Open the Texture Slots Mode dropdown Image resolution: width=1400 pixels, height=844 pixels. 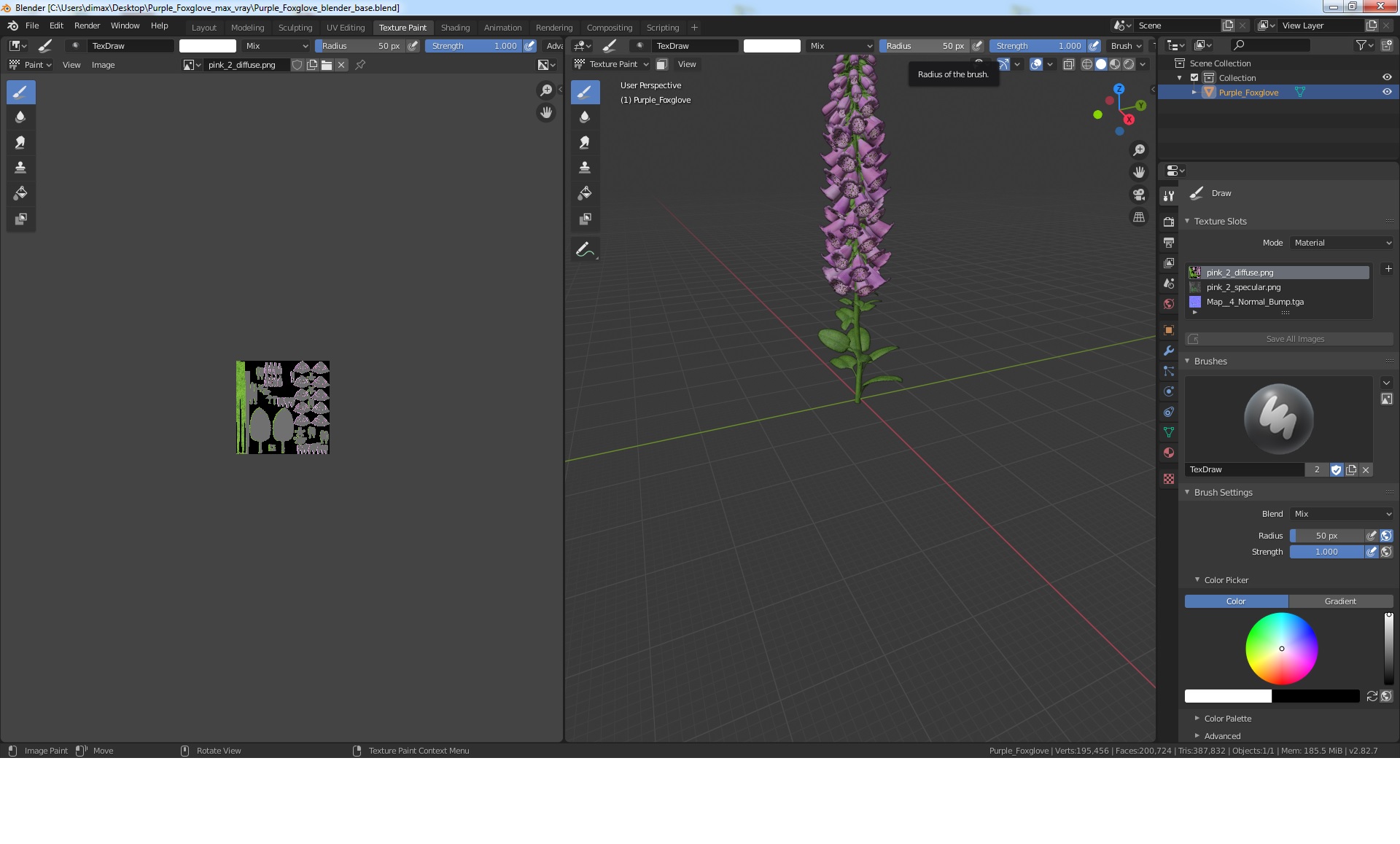point(1342,243)
